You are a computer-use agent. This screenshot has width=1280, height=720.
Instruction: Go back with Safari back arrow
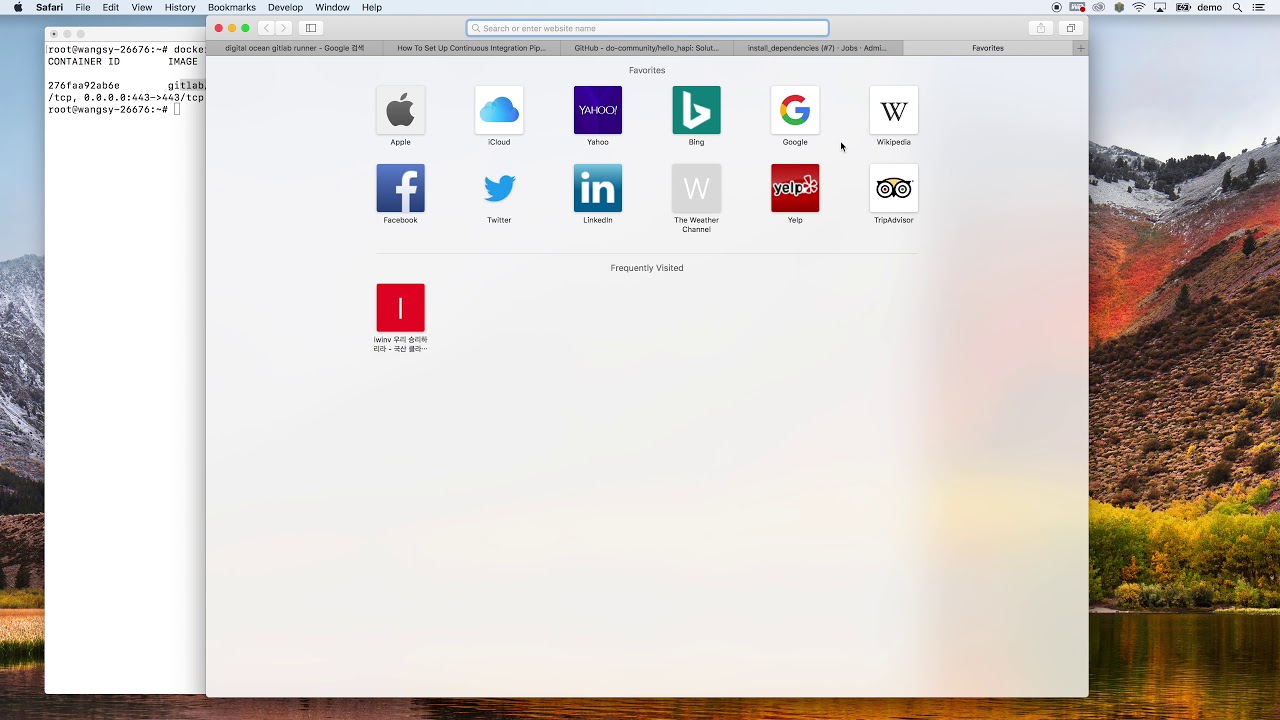266,28
